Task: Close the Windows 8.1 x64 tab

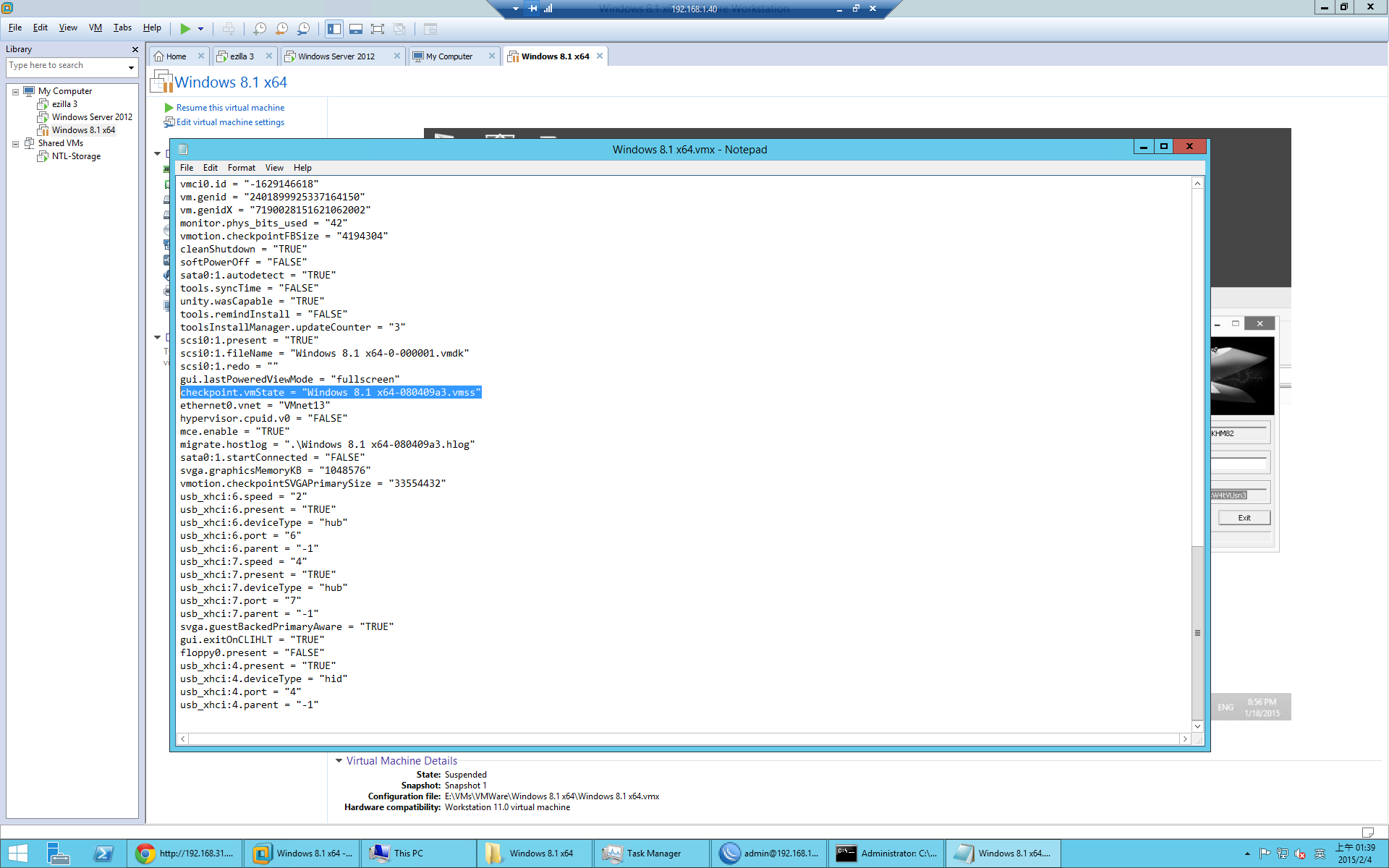Action: pos(600,56)
